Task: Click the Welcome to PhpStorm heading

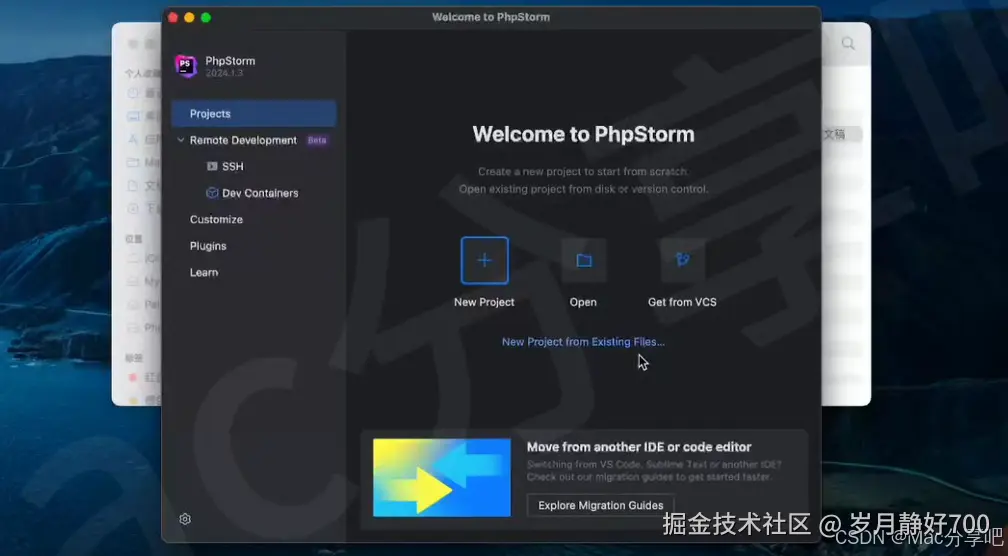Action: [x=583, y=134]
